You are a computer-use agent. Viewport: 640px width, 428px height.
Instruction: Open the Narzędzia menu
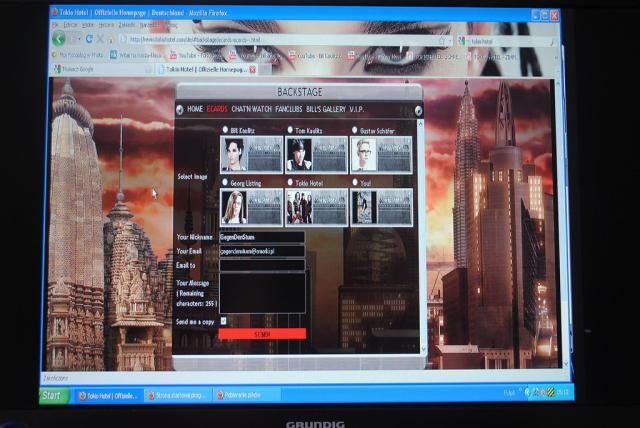[149, 25]
